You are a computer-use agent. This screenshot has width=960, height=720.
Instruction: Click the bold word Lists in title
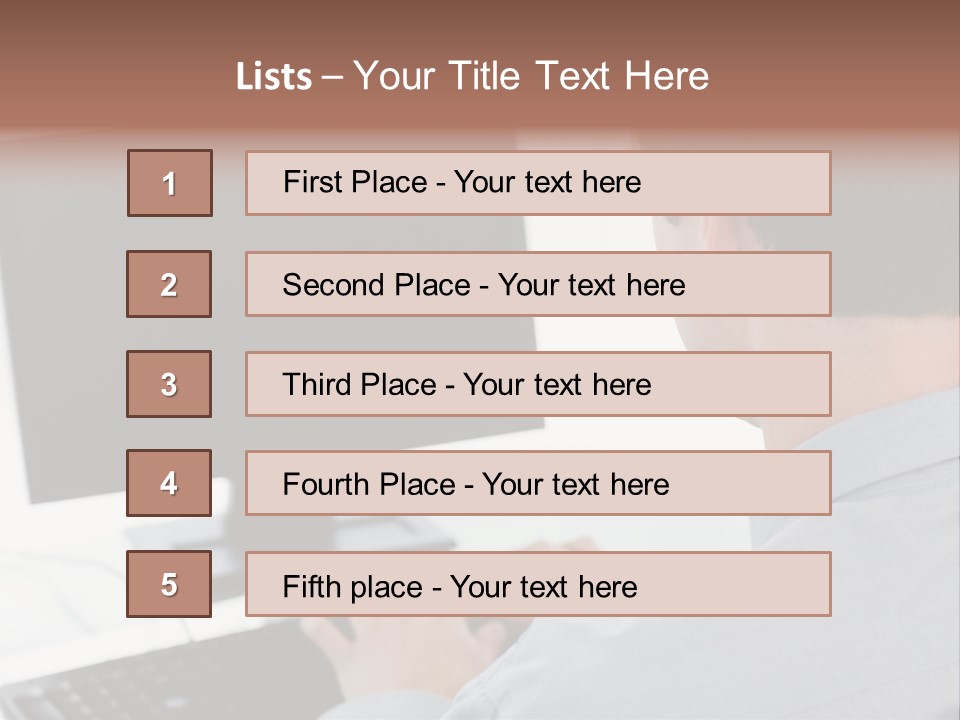(x=274, y=77)
